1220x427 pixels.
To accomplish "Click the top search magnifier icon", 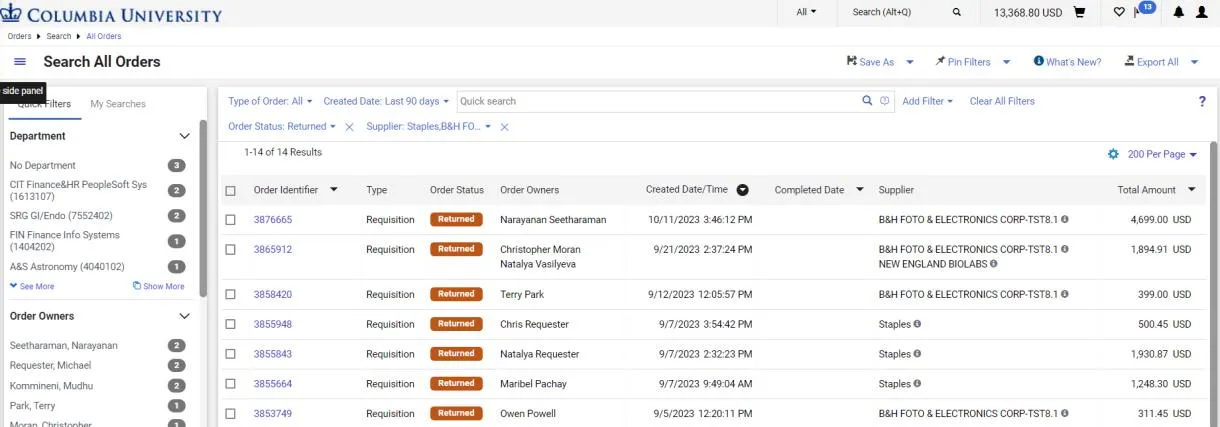I will tap(957, 12).
